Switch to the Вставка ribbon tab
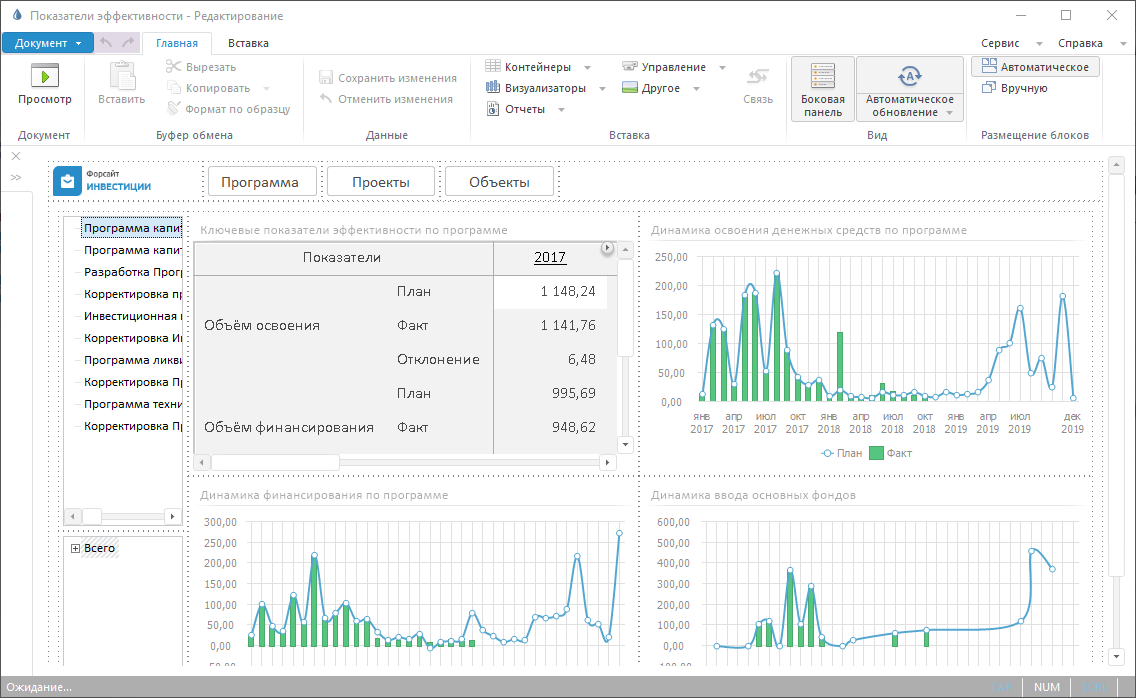The image size is (1136, 698). [248, 43]
